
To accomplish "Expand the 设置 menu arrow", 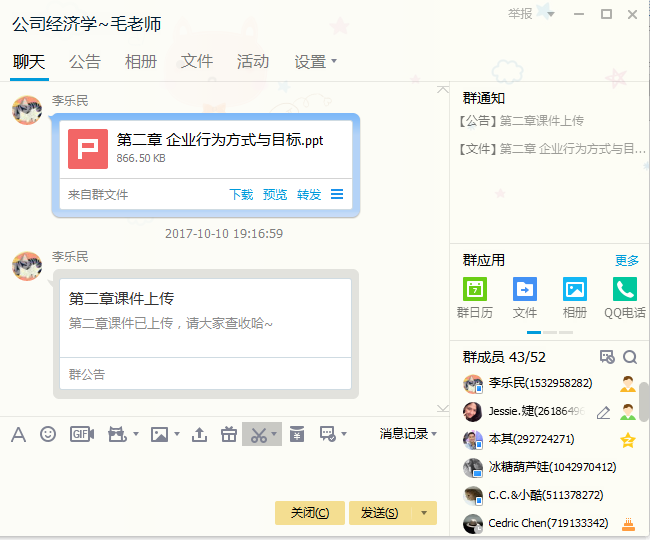I will pos(334,61).
